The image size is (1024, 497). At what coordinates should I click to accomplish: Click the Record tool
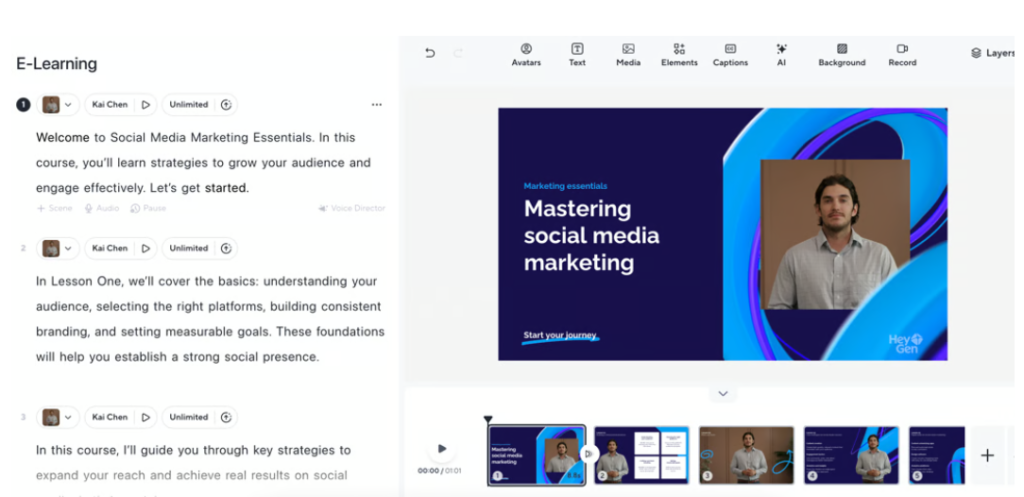pyautogui.click(x=902, y=54)
